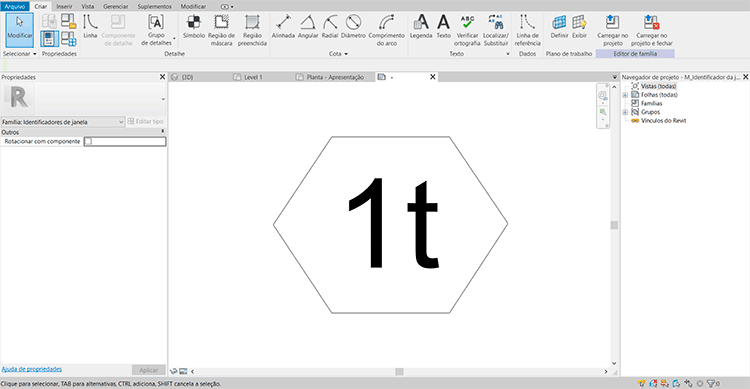750x389 pixels.
Task: Open Grupo de detalhes dropdown arrow
Action: click(174, 39)
